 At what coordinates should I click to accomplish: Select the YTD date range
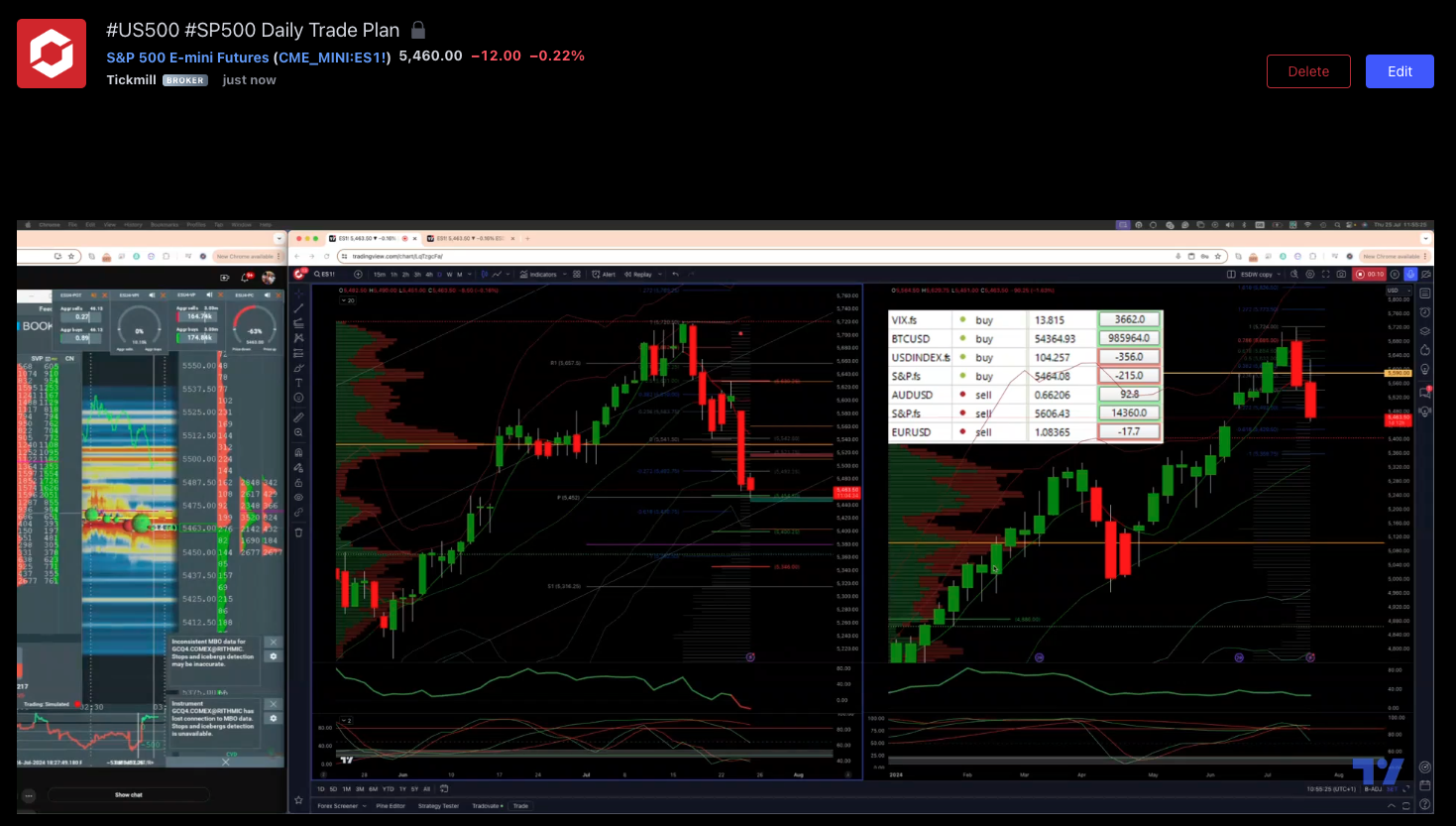click(389, 789)
